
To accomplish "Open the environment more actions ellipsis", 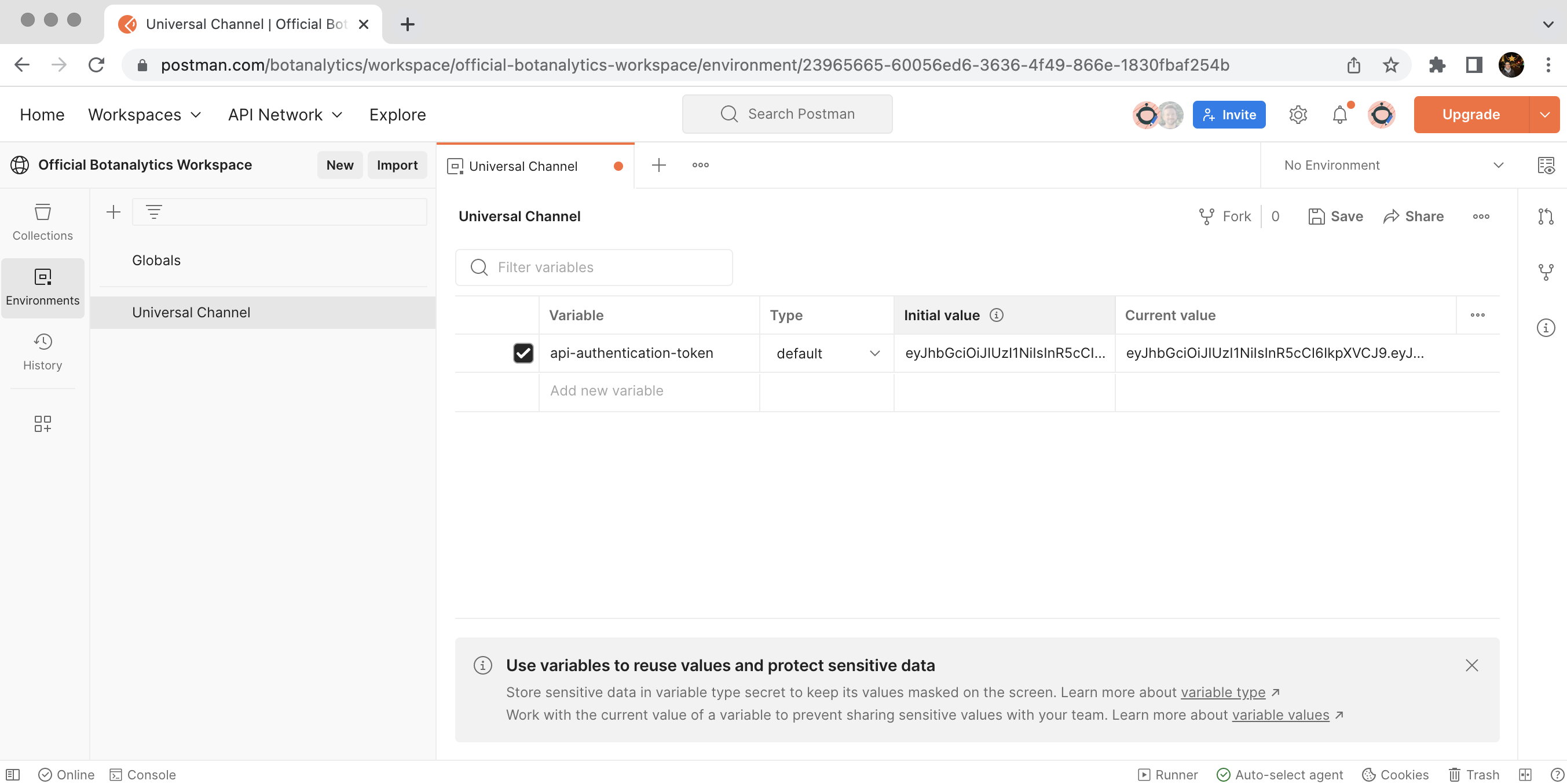I will tap(1481, 217).
